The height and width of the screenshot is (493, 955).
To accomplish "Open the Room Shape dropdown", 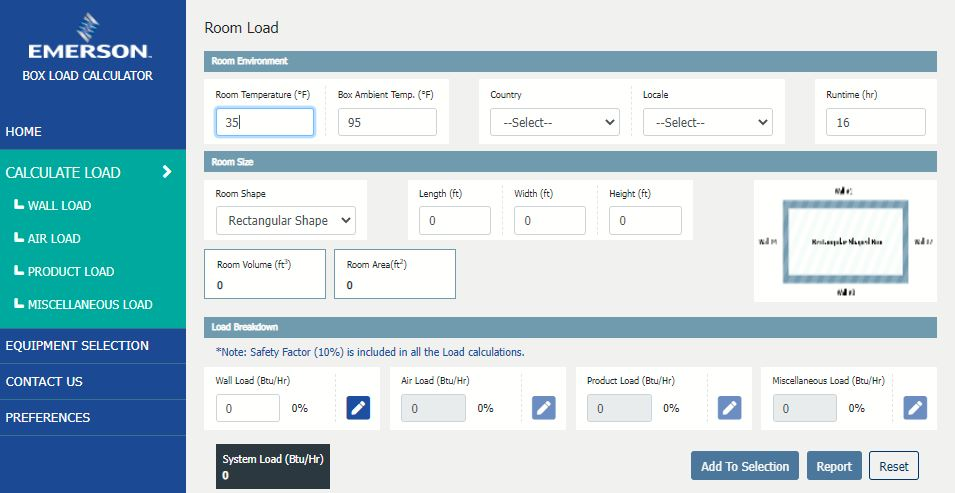I will tap(285, 220).
